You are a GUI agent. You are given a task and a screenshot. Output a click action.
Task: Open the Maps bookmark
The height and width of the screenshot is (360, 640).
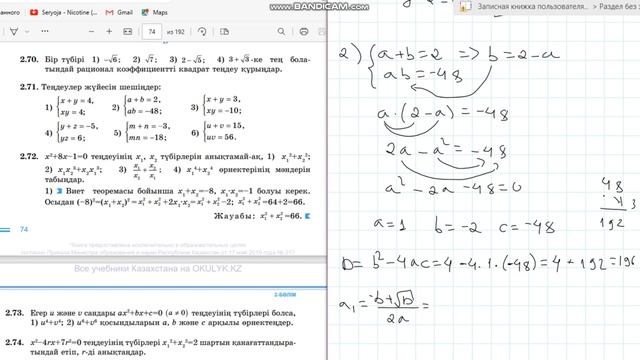point(154,12)
